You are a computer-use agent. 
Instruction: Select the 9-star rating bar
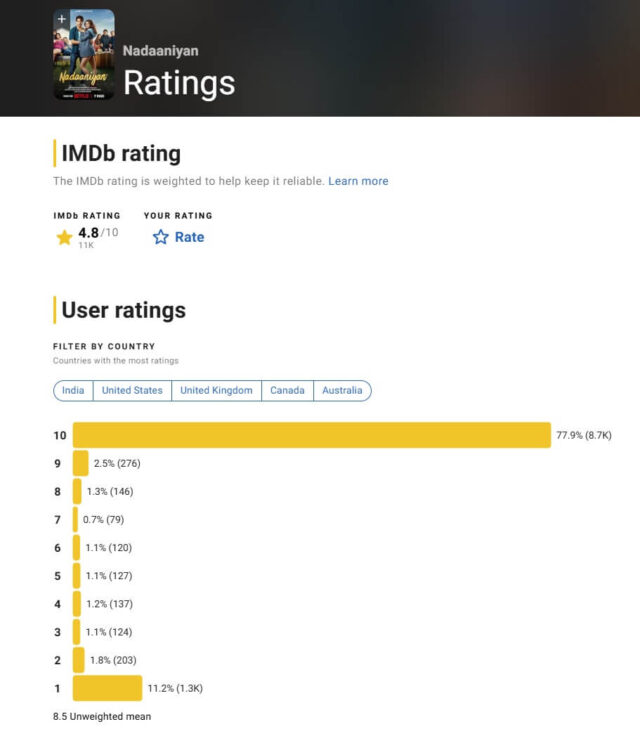81,463
